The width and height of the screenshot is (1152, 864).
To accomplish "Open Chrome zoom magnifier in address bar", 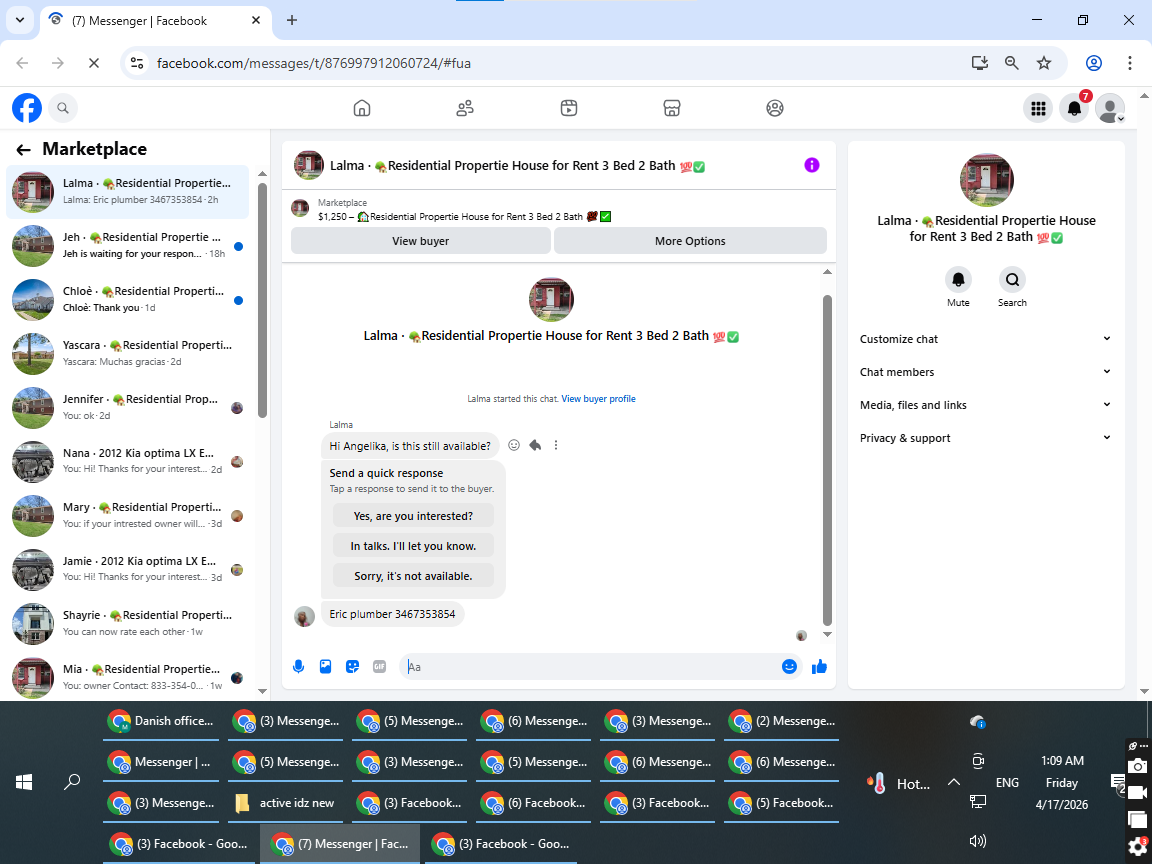I will pos(1012,63).
